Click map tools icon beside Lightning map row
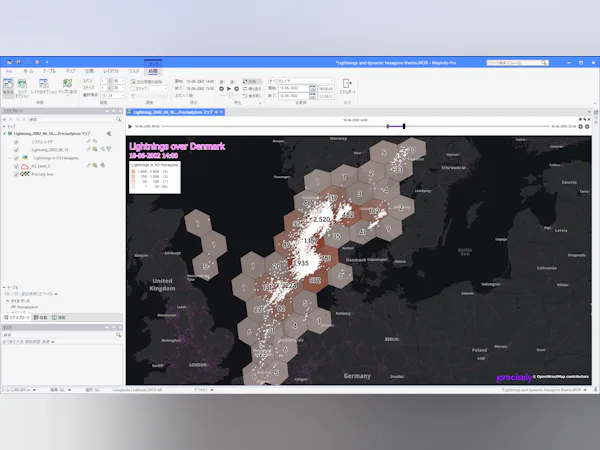The width and height of the screenshot is (600, 450). click(x=109, y=134)
